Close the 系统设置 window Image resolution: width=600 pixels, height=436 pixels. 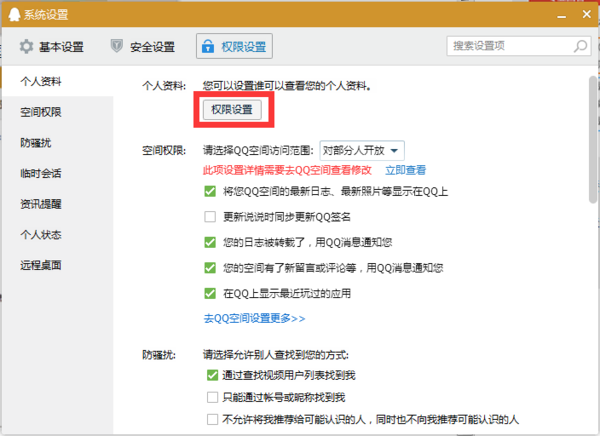click(587, 14)
